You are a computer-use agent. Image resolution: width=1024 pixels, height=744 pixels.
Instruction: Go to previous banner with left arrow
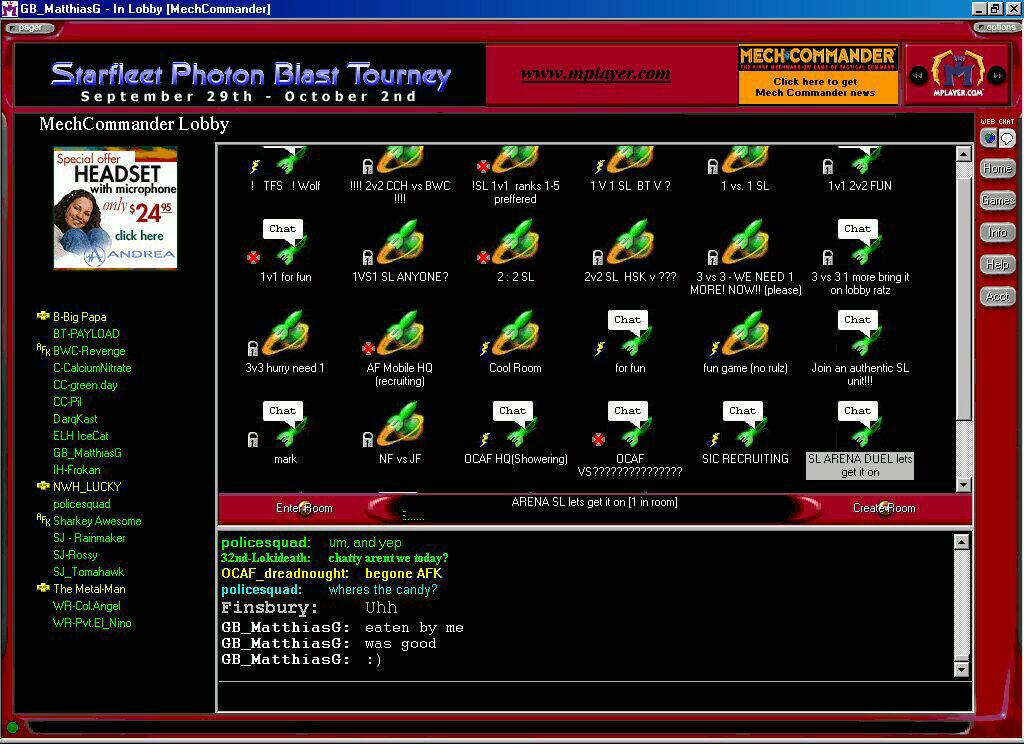pos(918,76)
